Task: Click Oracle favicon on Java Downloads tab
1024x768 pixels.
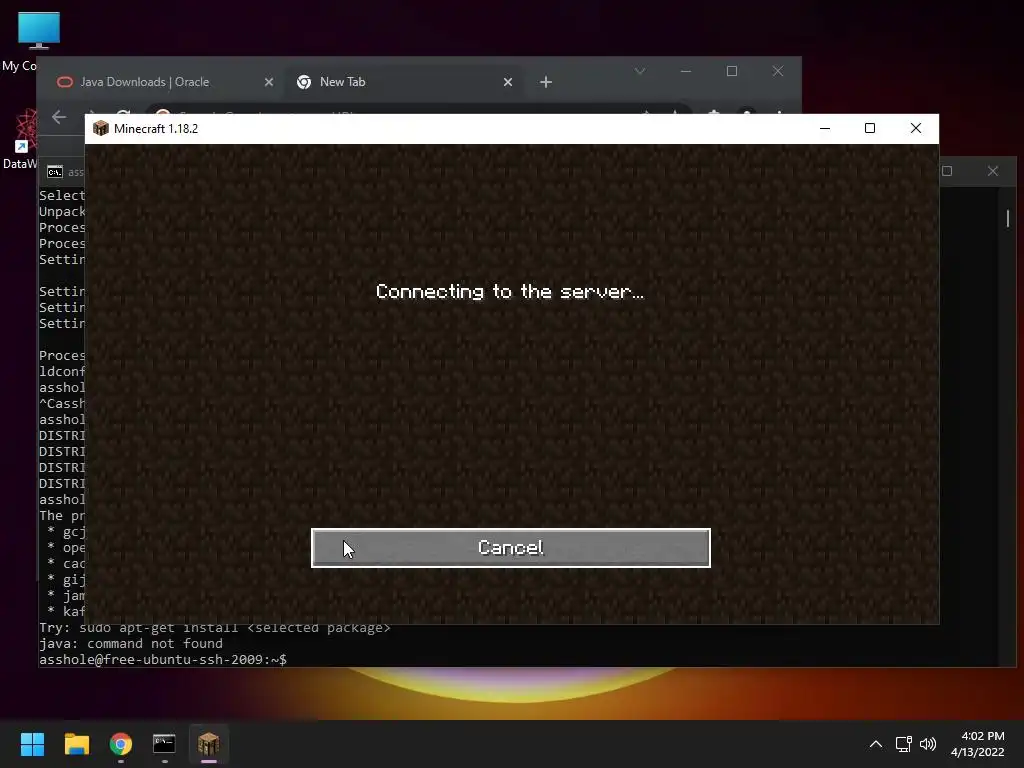Action: pos(65,82)
